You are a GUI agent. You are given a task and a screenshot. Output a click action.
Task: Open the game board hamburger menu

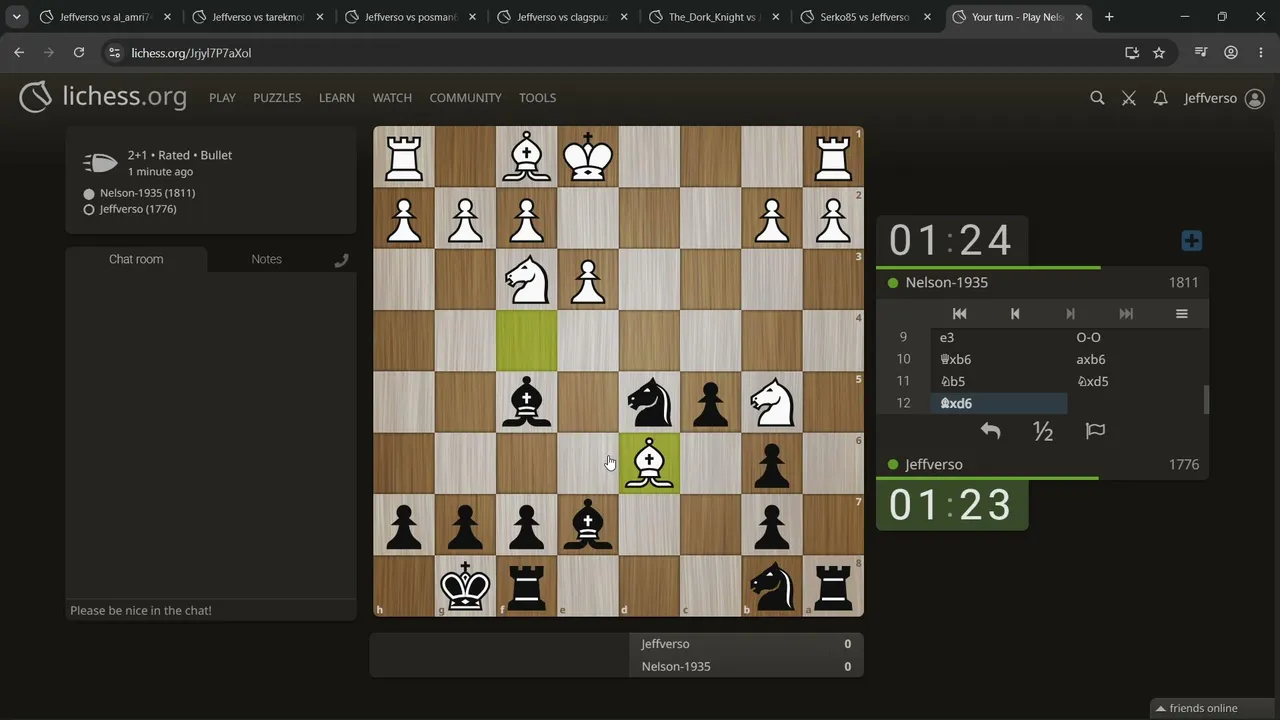1181,314
